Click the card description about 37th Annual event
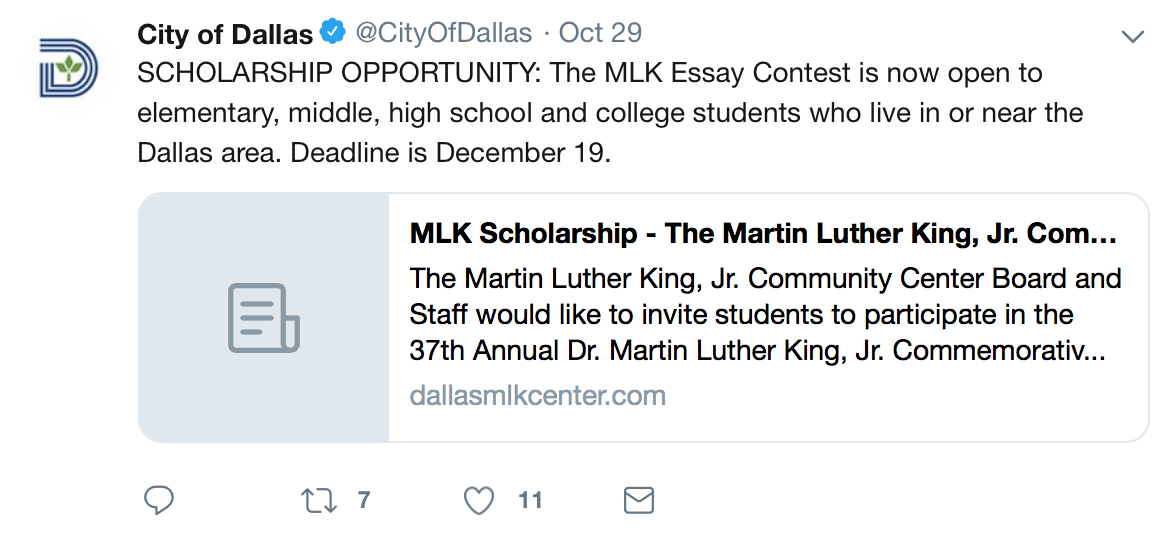Viewport: 1168px width, 536px height. click(757, 352)
